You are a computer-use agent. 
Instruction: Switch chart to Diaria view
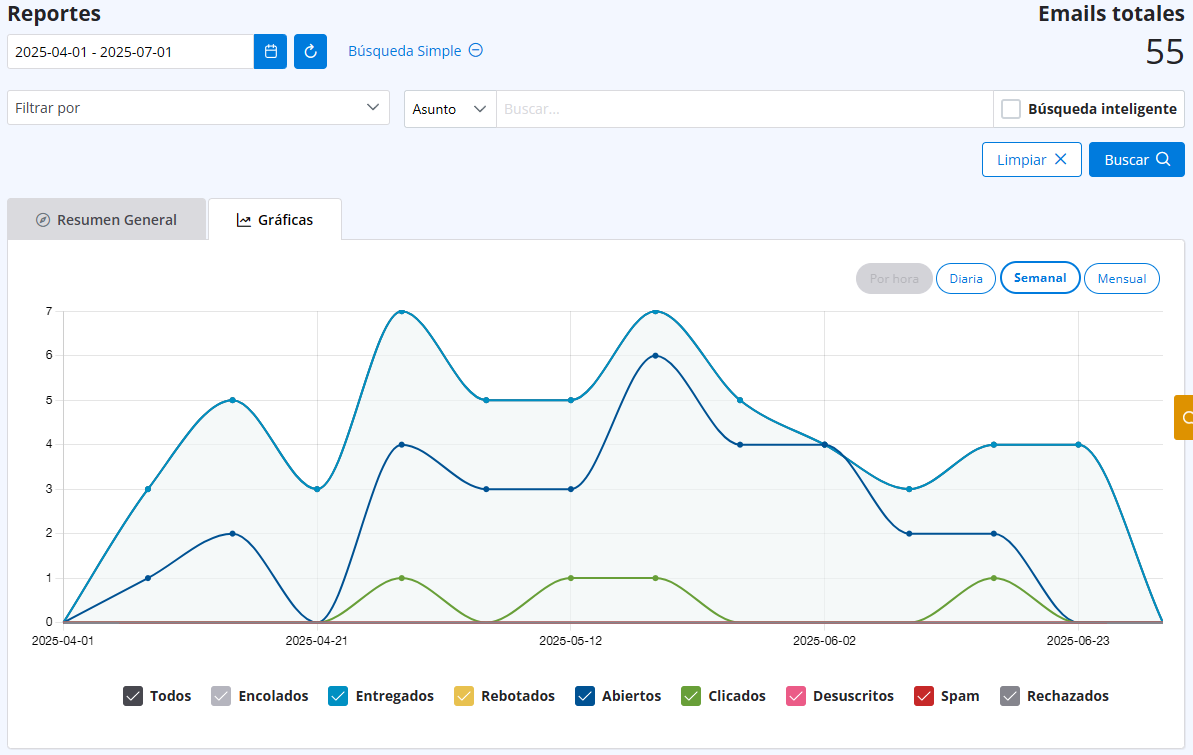(x=966, y=279)
